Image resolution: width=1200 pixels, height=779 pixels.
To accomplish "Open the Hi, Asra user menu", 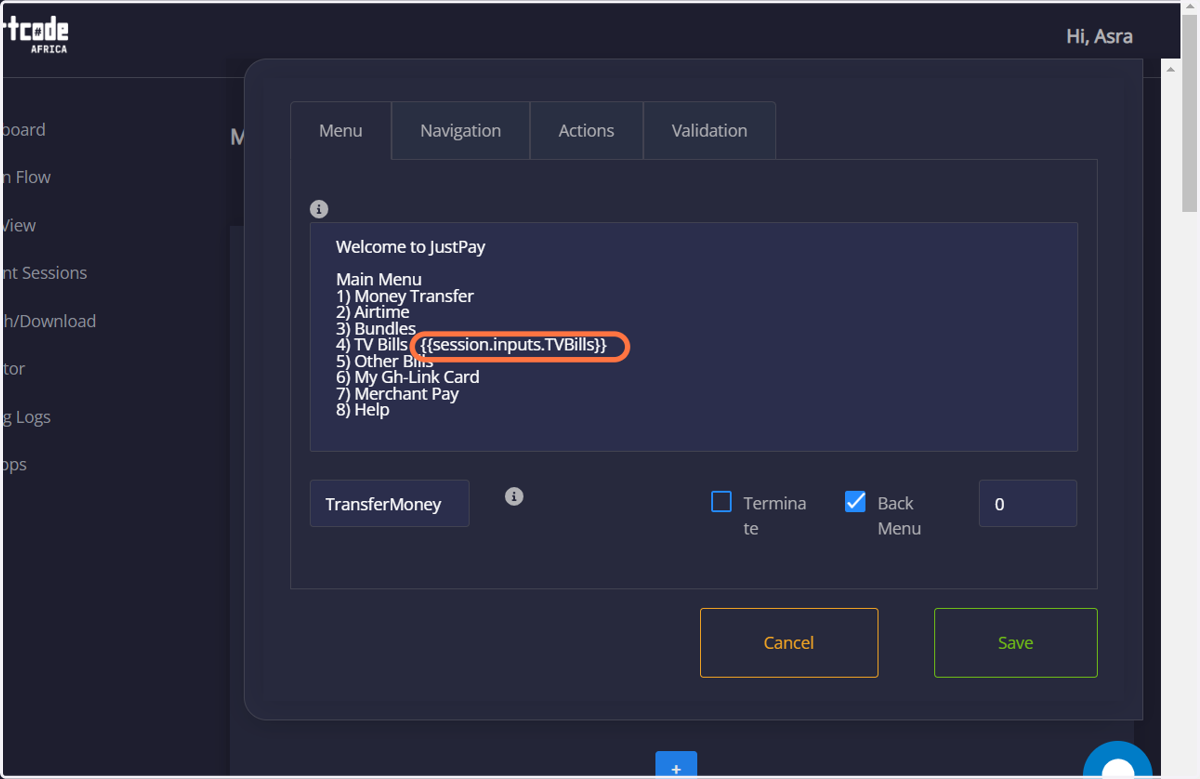I will [x=1099, y=37].
